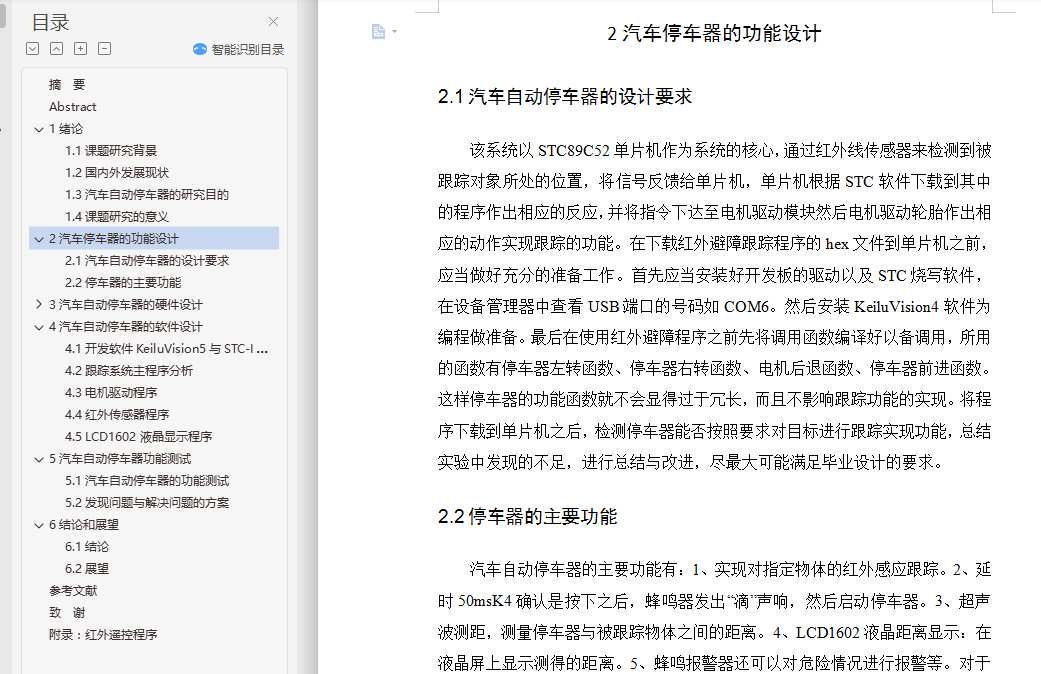Image resolution: width=1041 pixels, height=674 pixels.
Task: Go to 摘 要 in outline
Action: (67, 84)
